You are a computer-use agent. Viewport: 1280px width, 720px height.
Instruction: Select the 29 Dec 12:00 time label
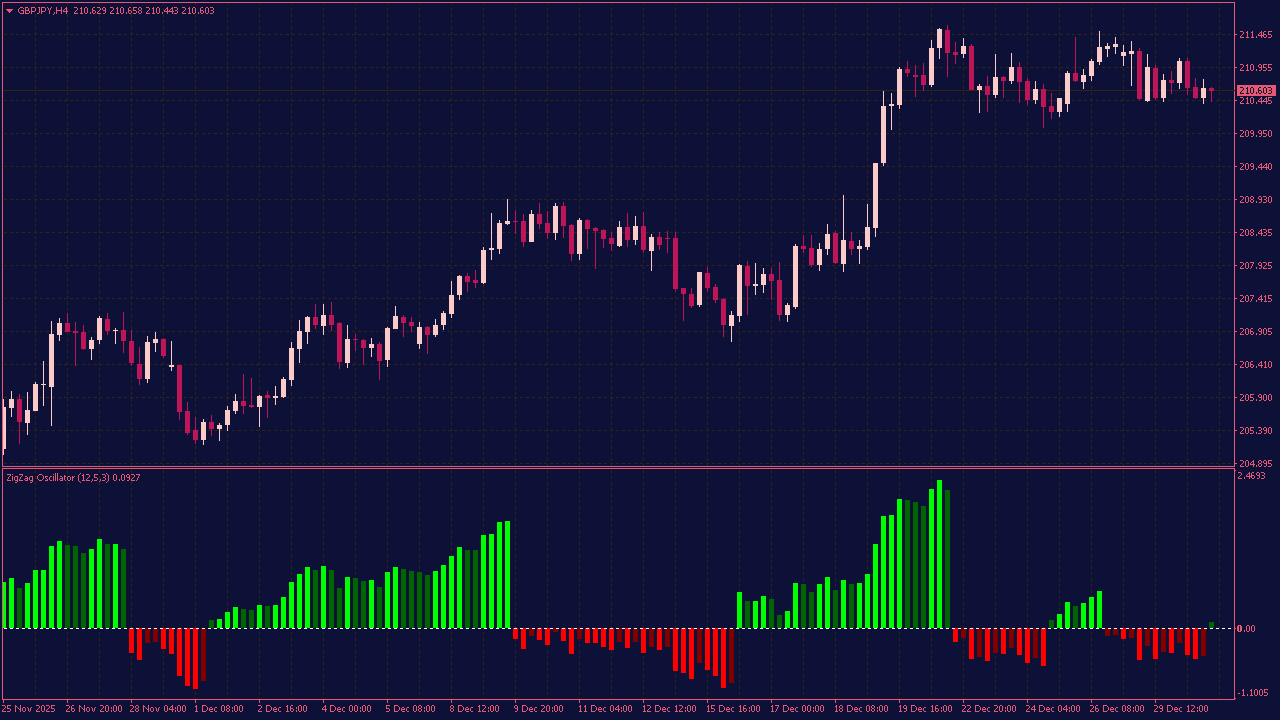click(x=1181, y=709)
